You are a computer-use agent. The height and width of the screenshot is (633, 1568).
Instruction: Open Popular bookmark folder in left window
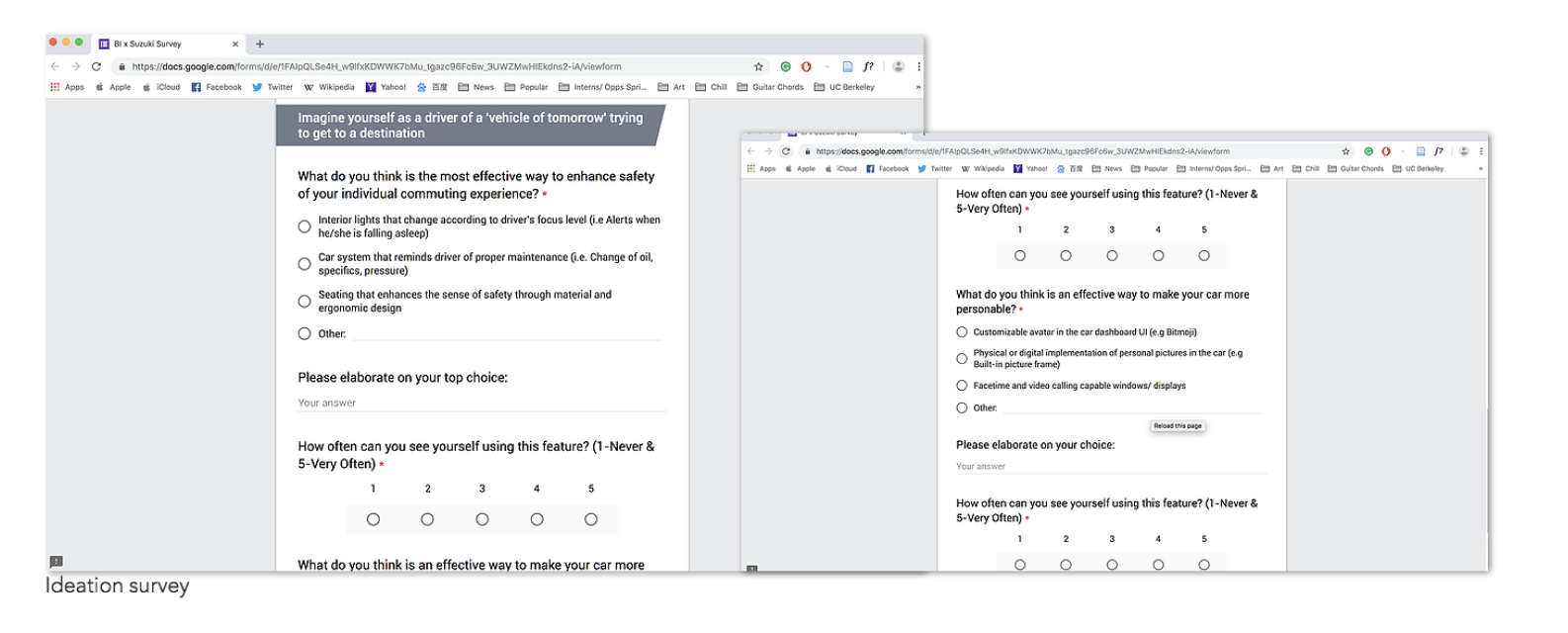pos(527,87)
